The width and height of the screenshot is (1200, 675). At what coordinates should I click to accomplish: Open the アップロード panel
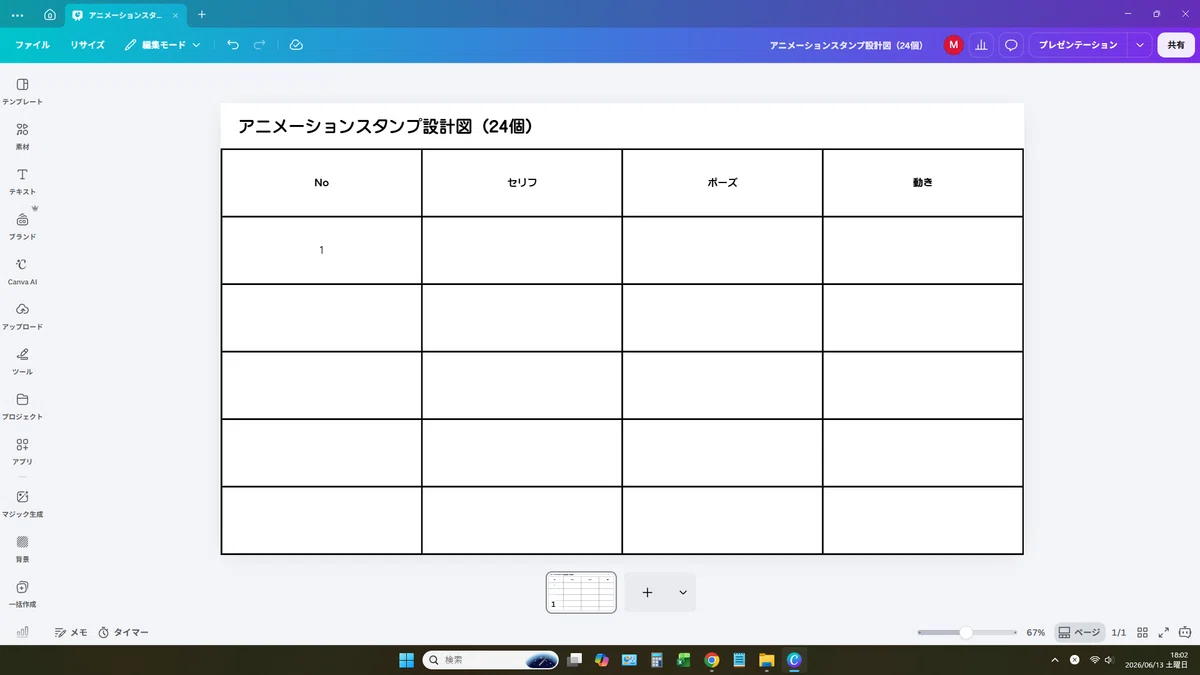22,316
